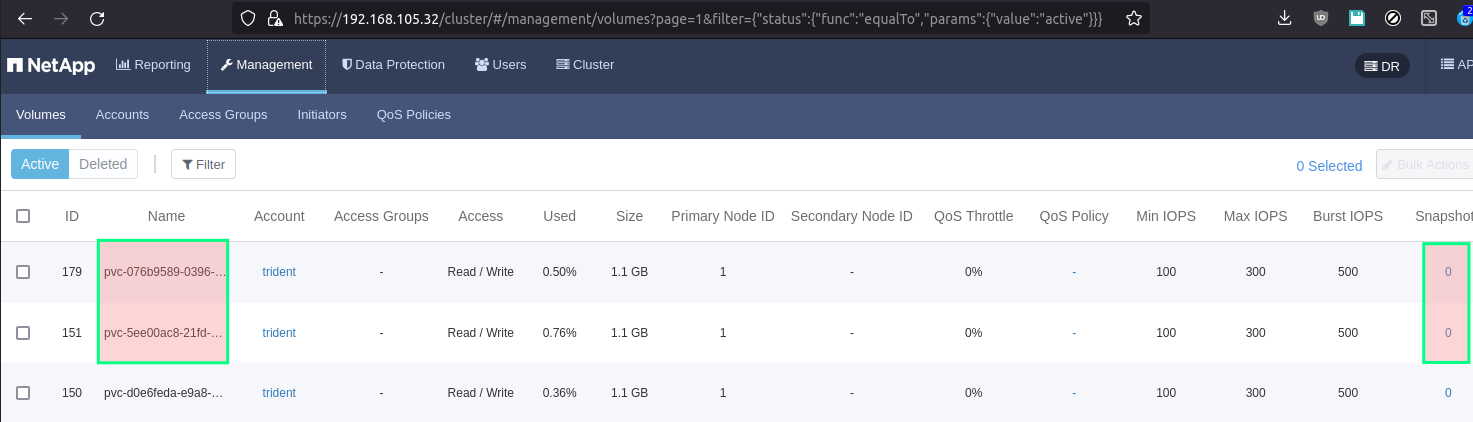The height and width of the screenshot is (422, 1473).
Task: Show Active volumes
Action: (x=40, y=164)
